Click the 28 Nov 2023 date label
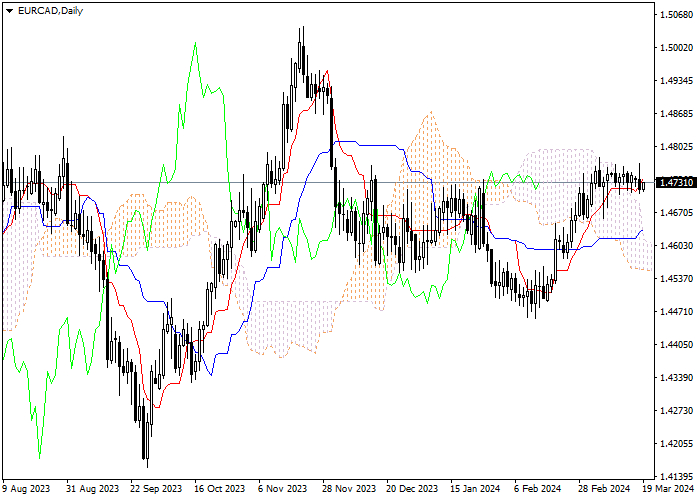The height and width of the screenshot is (500, 700). click(x=350, y=488)
